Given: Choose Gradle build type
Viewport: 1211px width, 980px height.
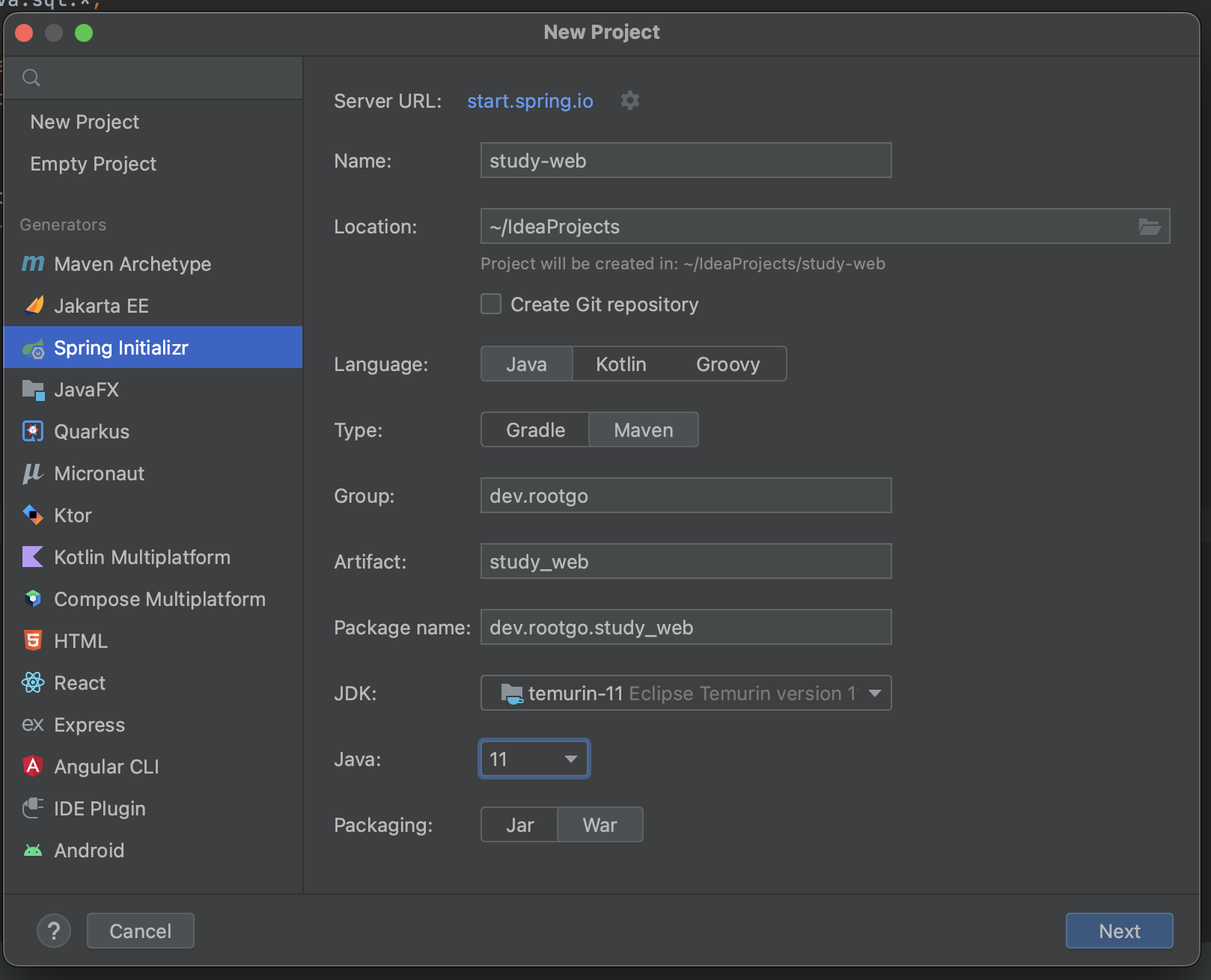Looking at the screenshot, I should 535,430.
